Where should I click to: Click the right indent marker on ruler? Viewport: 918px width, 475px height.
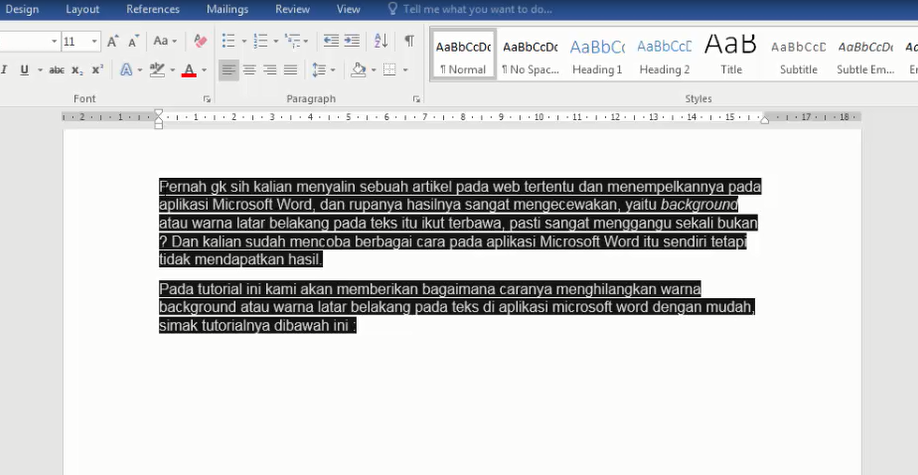point(765,119)
